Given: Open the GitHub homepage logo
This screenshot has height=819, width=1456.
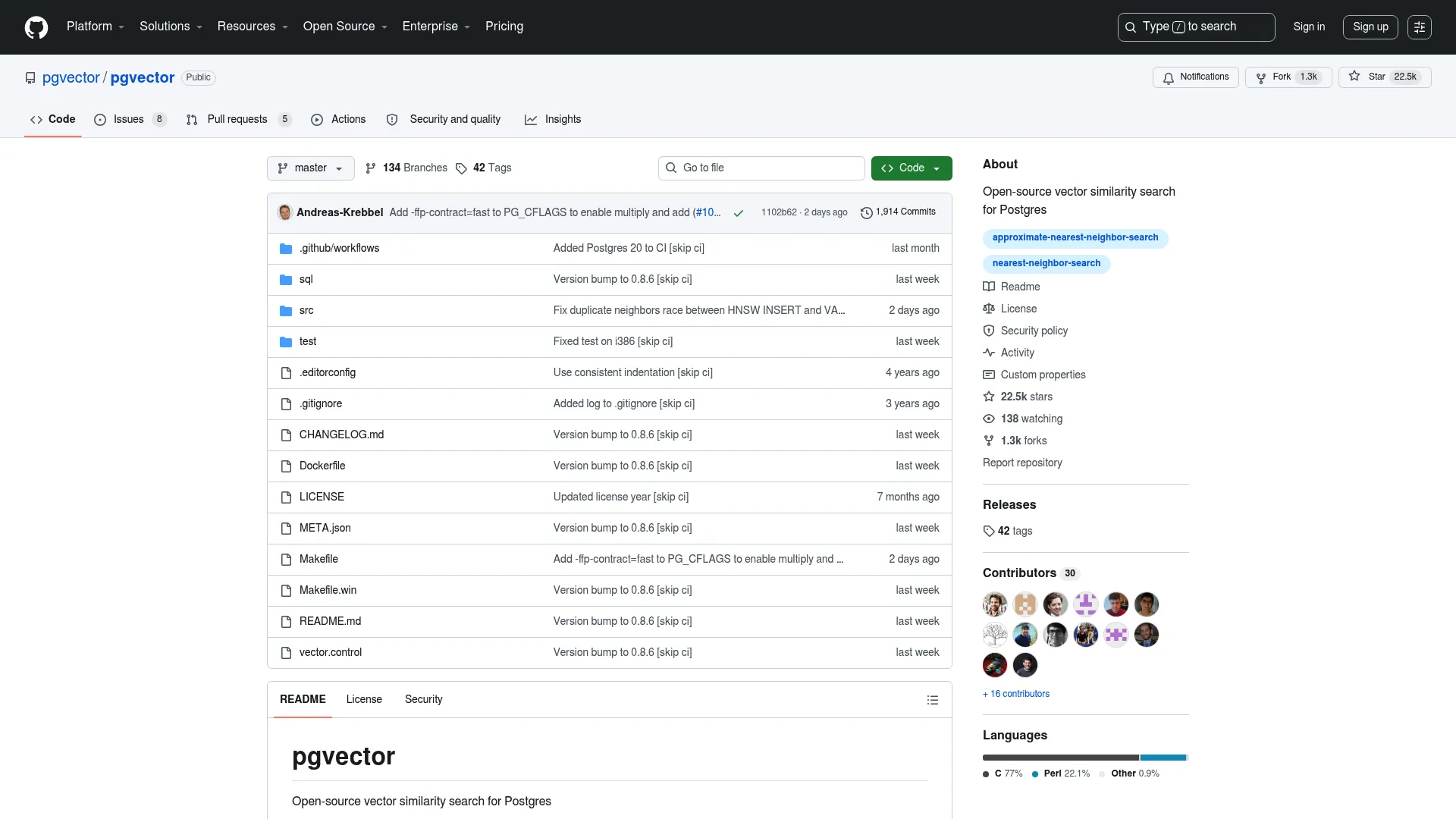Looking at the screenshot, I should (x=36, y=27).
